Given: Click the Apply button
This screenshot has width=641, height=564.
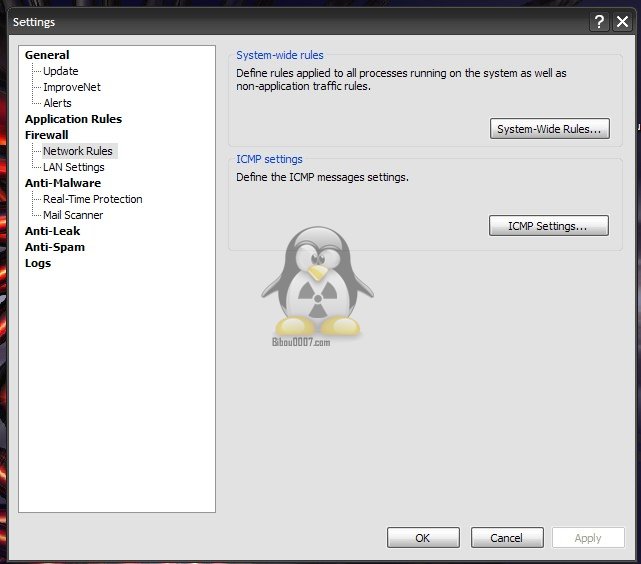Looking at the screenshot, I should click(x=588, y=537).
